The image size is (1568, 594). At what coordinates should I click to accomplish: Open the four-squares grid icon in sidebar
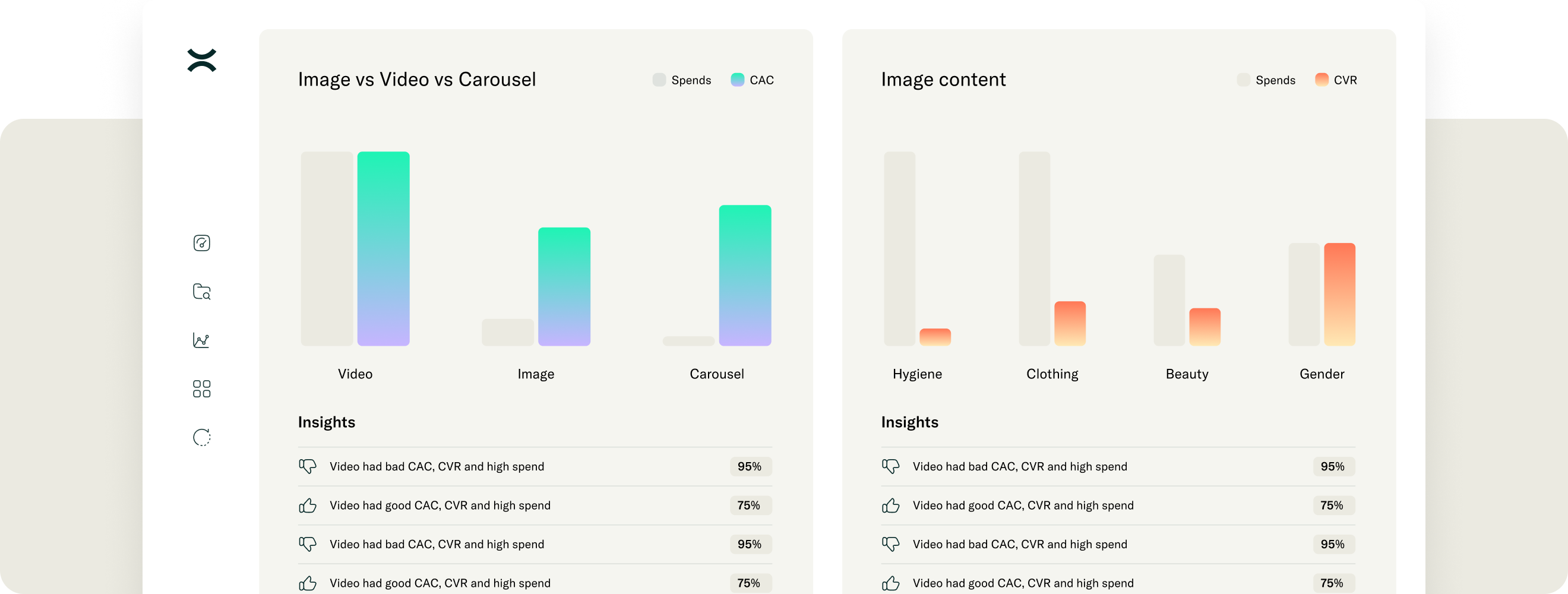(201, 389)
